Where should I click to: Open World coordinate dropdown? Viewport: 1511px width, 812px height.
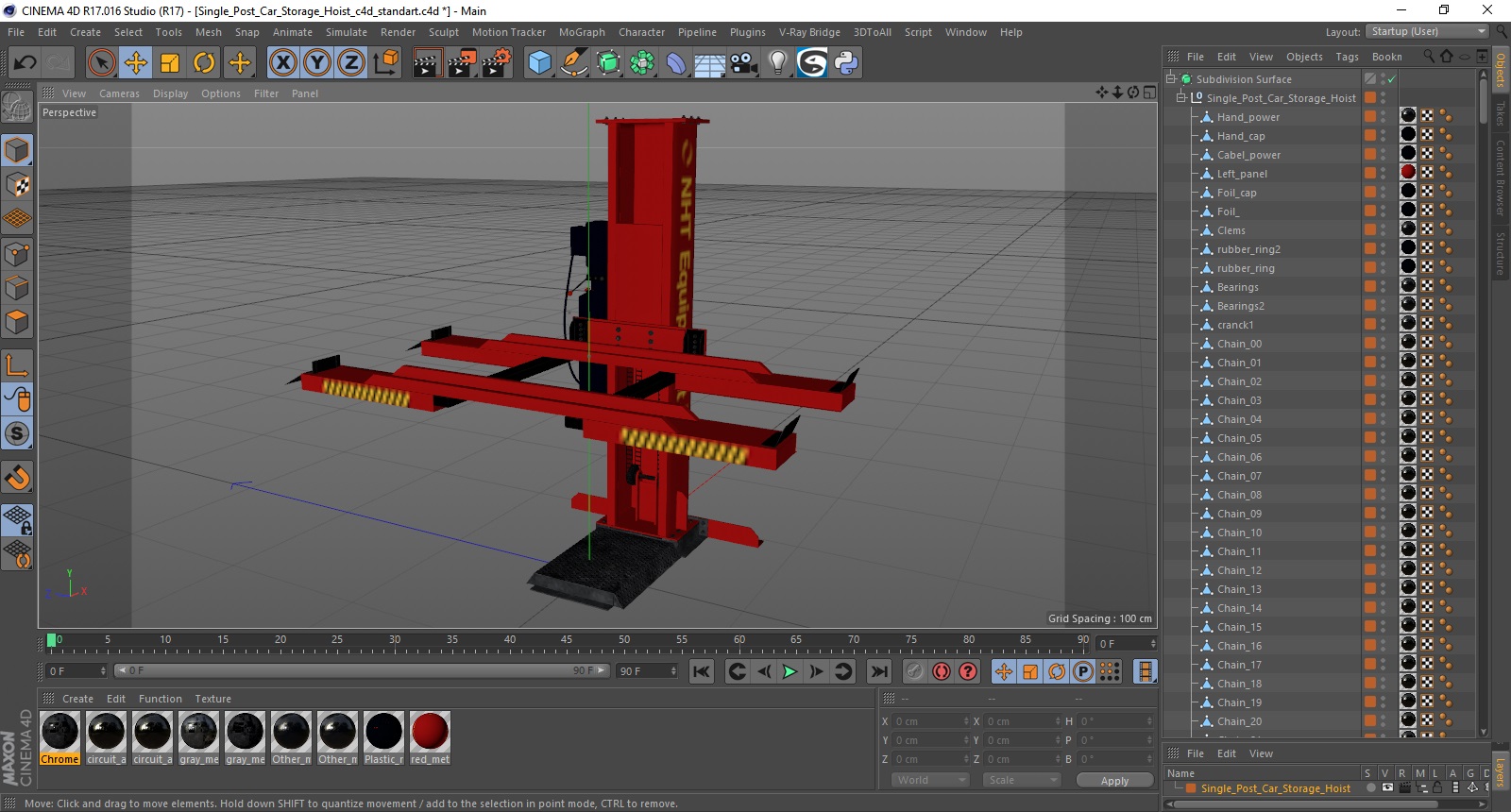[930, 780]
